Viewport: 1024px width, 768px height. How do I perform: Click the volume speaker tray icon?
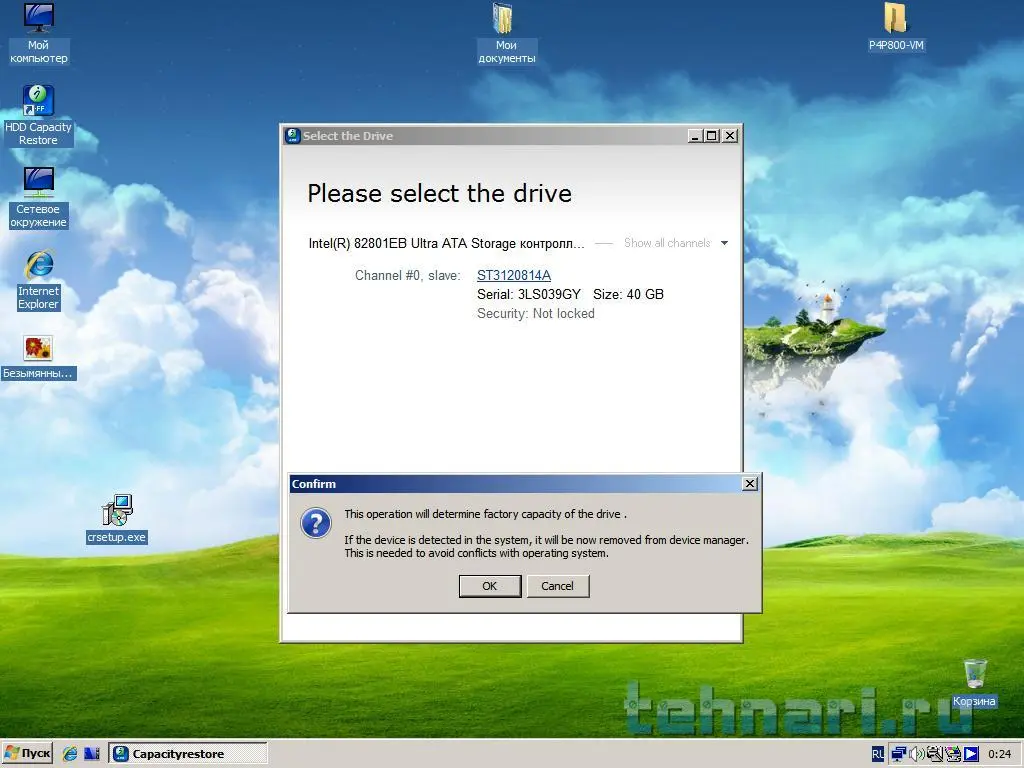click(x=916, y=754)
